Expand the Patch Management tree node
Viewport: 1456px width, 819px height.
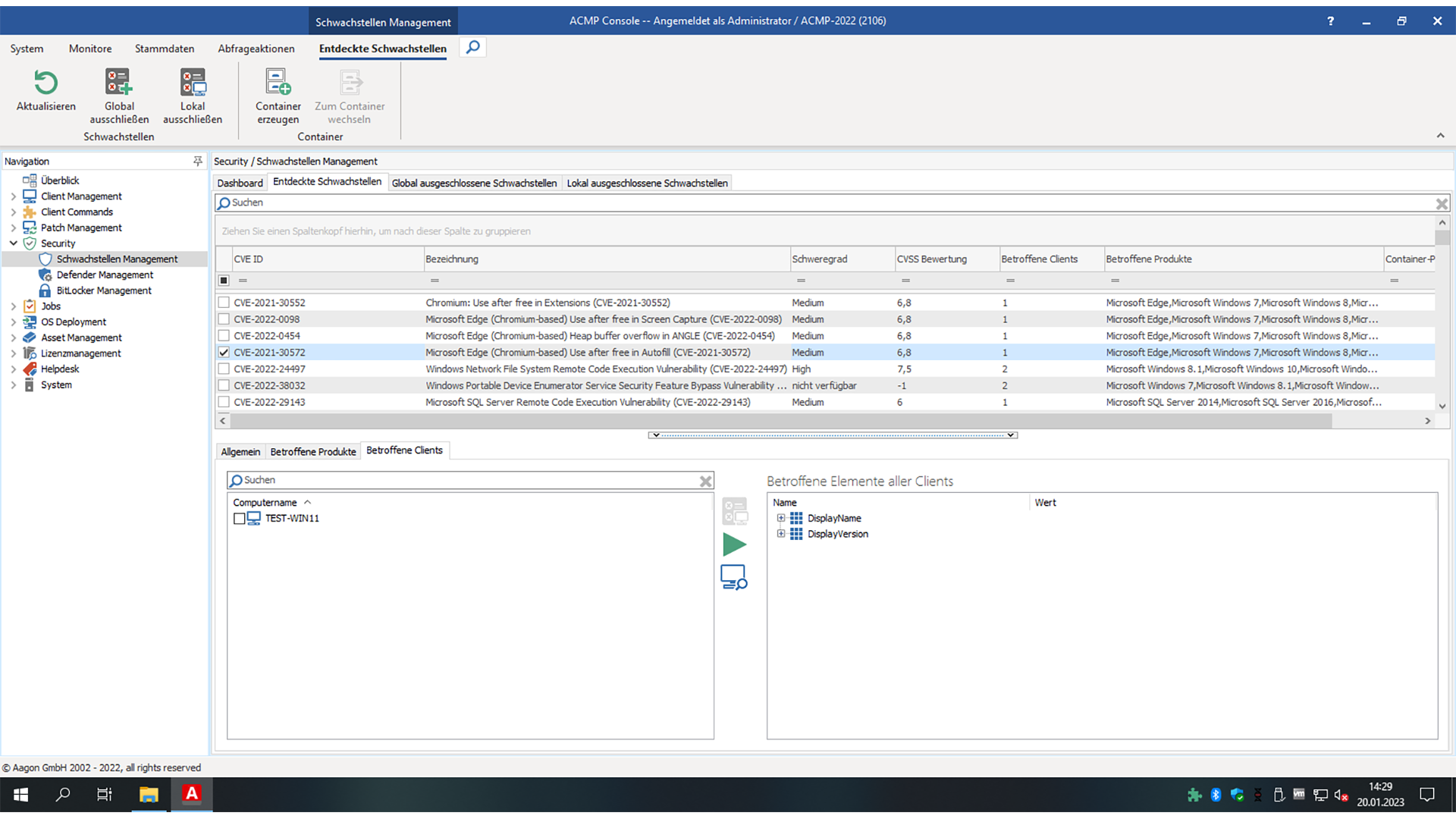click(13, 227)
